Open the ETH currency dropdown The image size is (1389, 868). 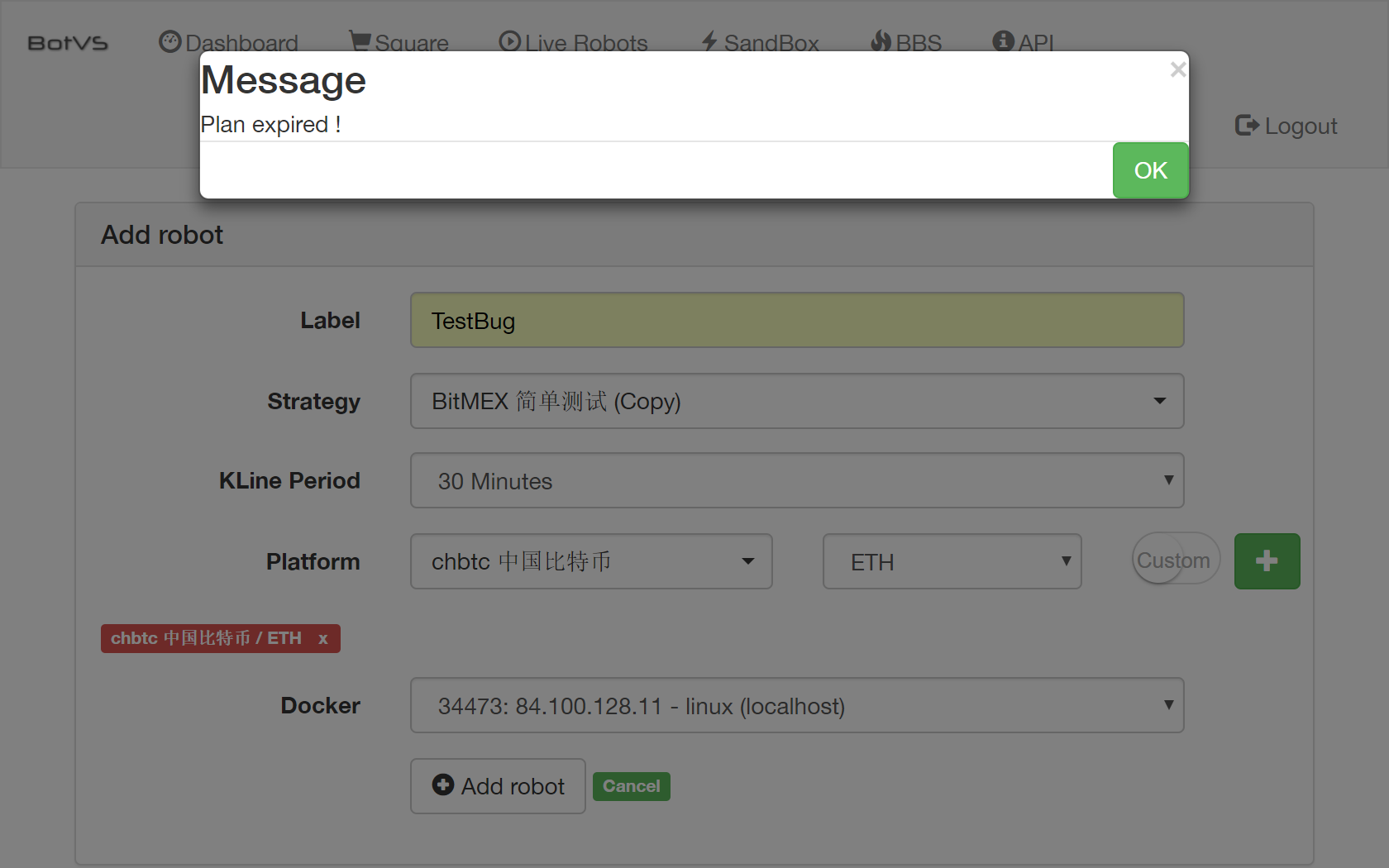952,561
